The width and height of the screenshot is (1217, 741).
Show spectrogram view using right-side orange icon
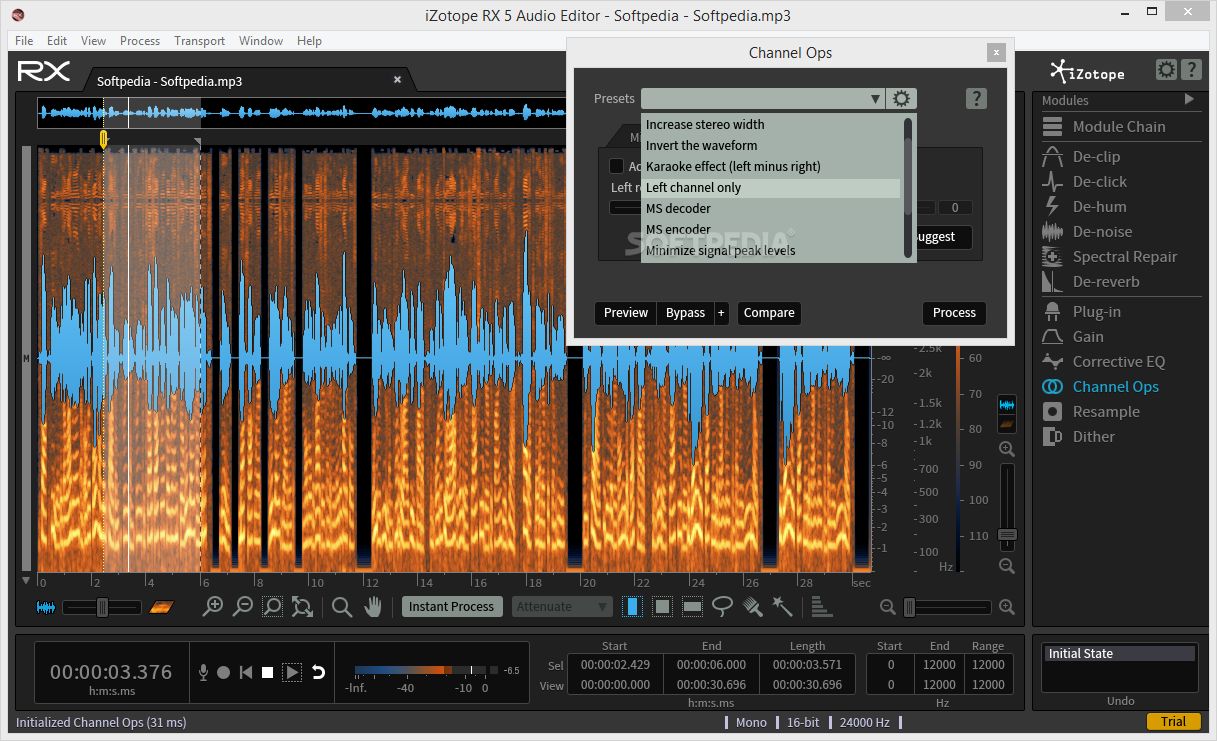point(1007,426)
